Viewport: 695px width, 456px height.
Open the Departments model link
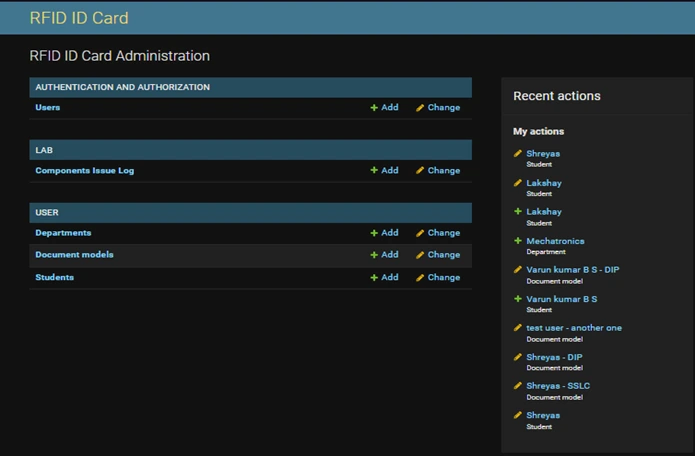pos(63,233)
